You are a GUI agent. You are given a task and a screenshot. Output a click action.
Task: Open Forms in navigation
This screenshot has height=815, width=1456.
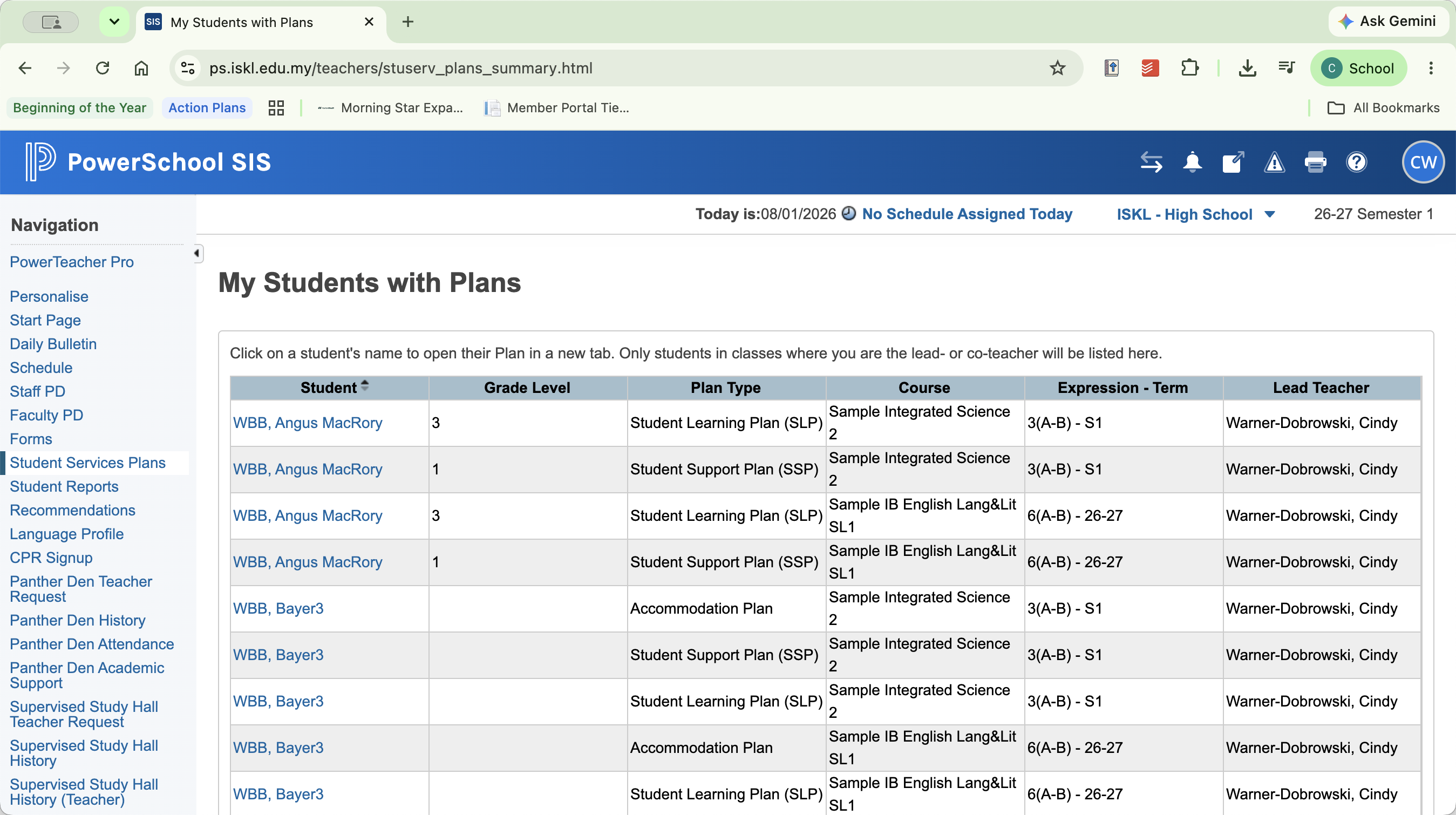tap(31, 439)
